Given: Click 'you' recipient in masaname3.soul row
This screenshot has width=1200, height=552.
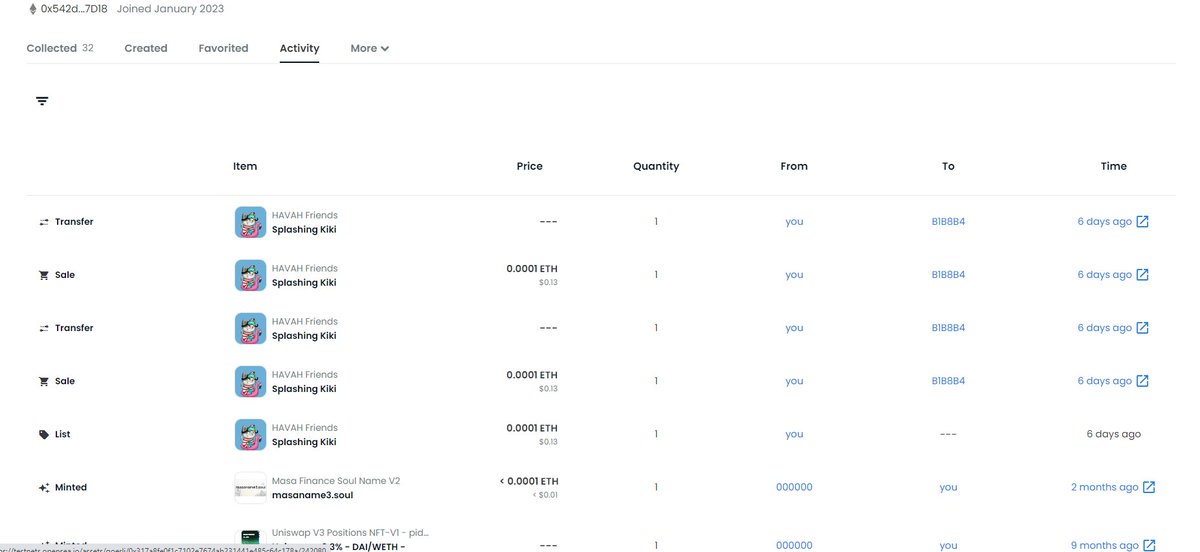Looking at the screenshot, I should click(x=948, y=487).
